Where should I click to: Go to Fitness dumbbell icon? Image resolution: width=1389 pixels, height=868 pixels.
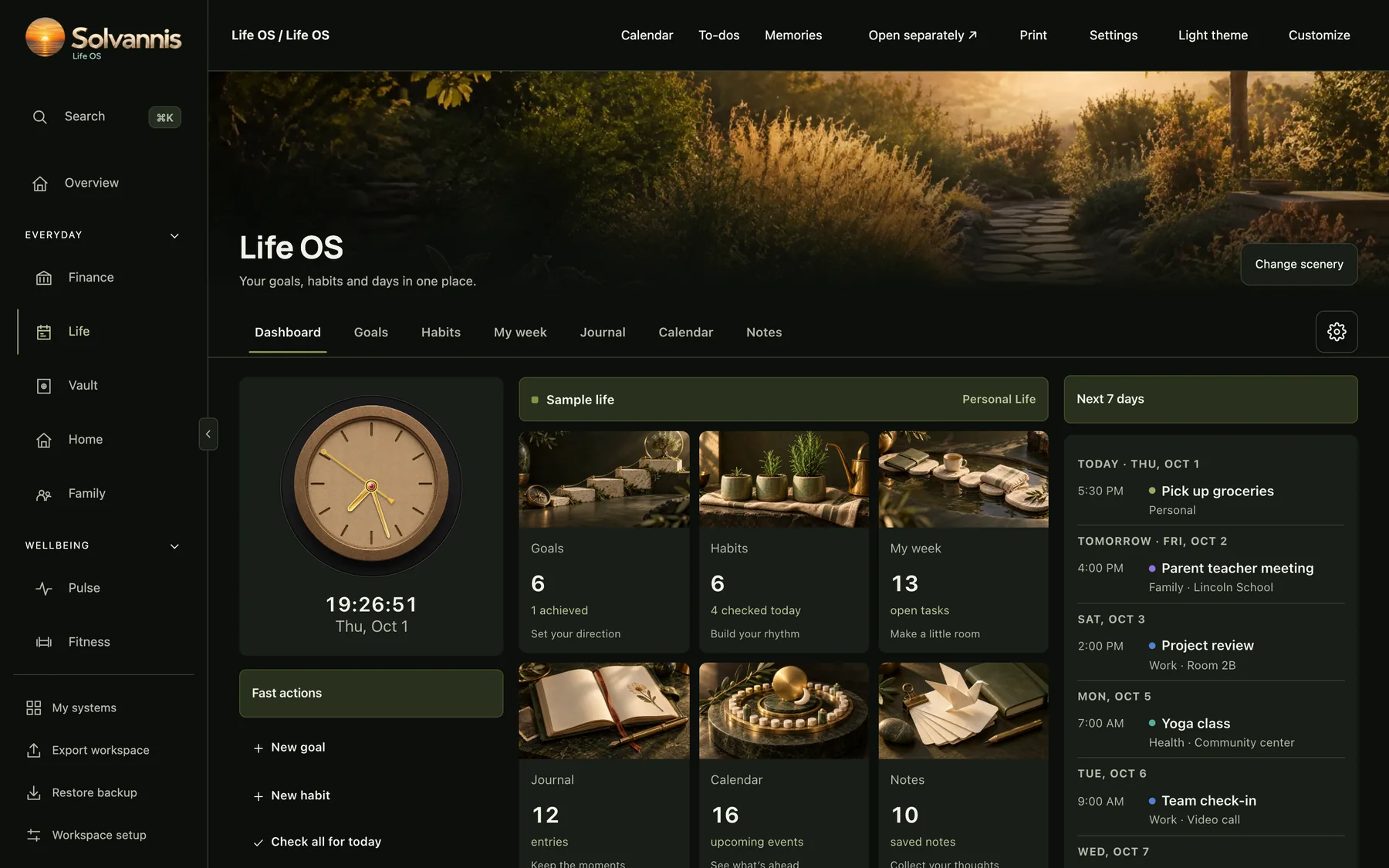point(44,642)
